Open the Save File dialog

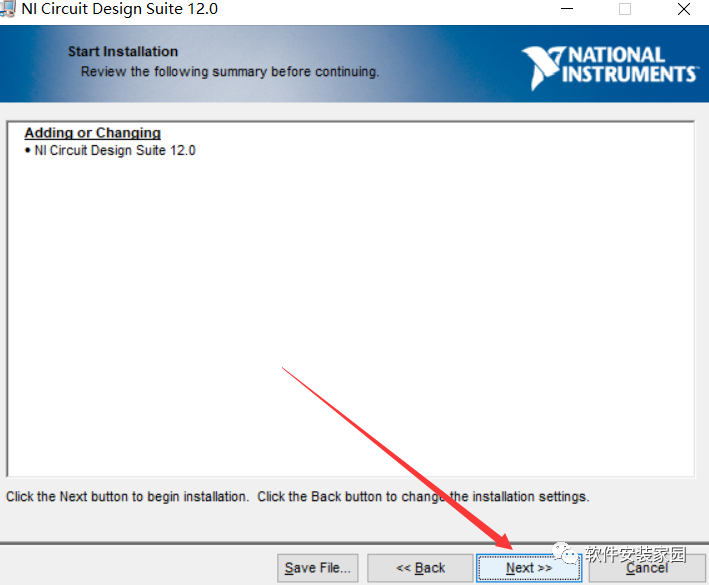tap(318, 568)
